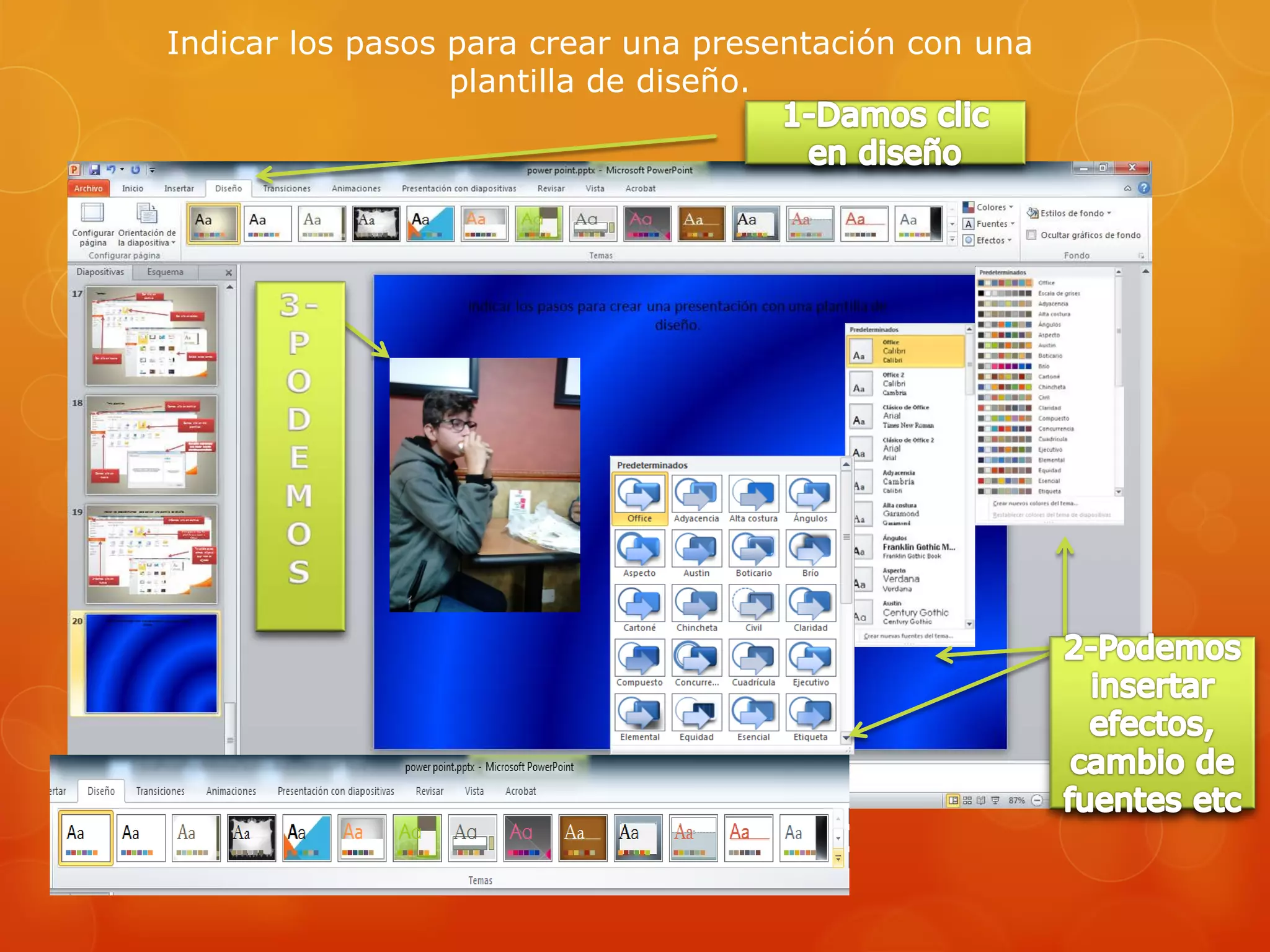Select the Brío effect
1270x952 pixels.
tap(810, 554)
